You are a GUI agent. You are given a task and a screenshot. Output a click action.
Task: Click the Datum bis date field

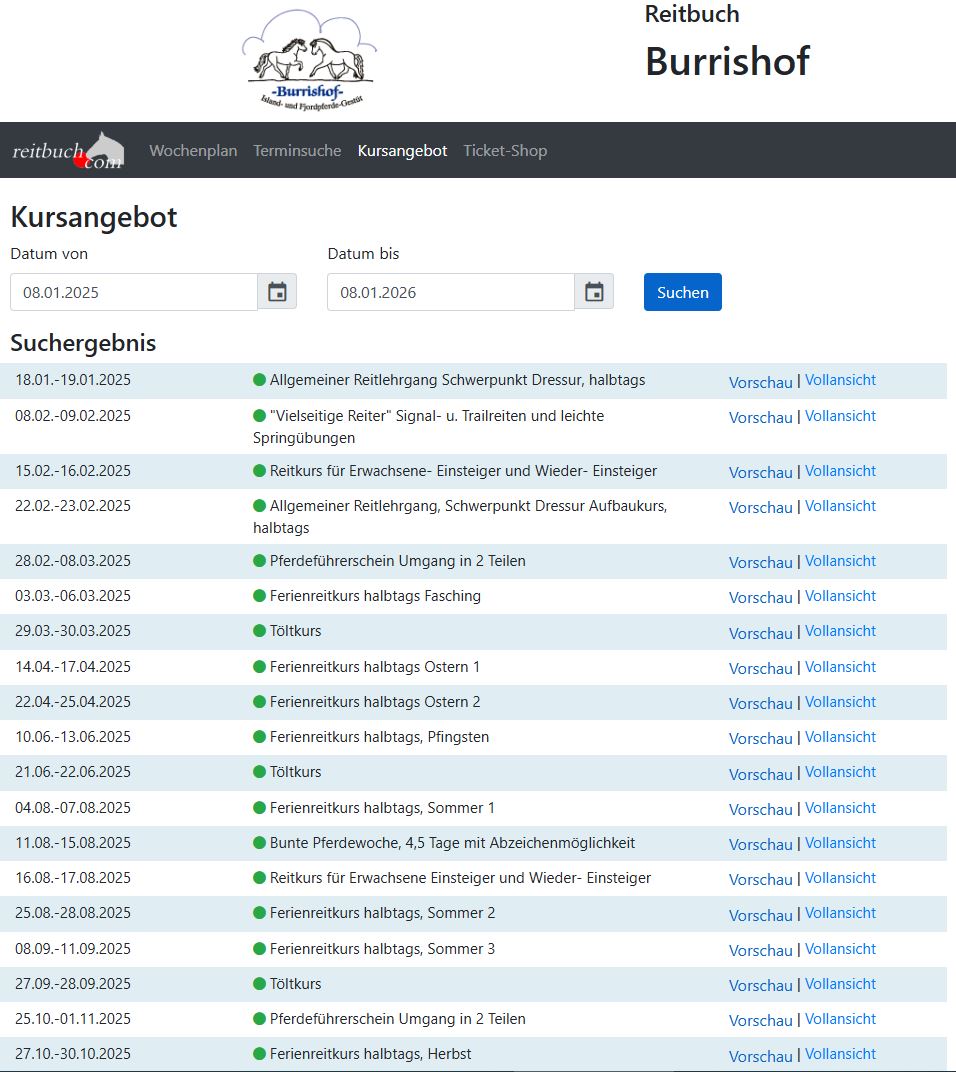point(451,292)
